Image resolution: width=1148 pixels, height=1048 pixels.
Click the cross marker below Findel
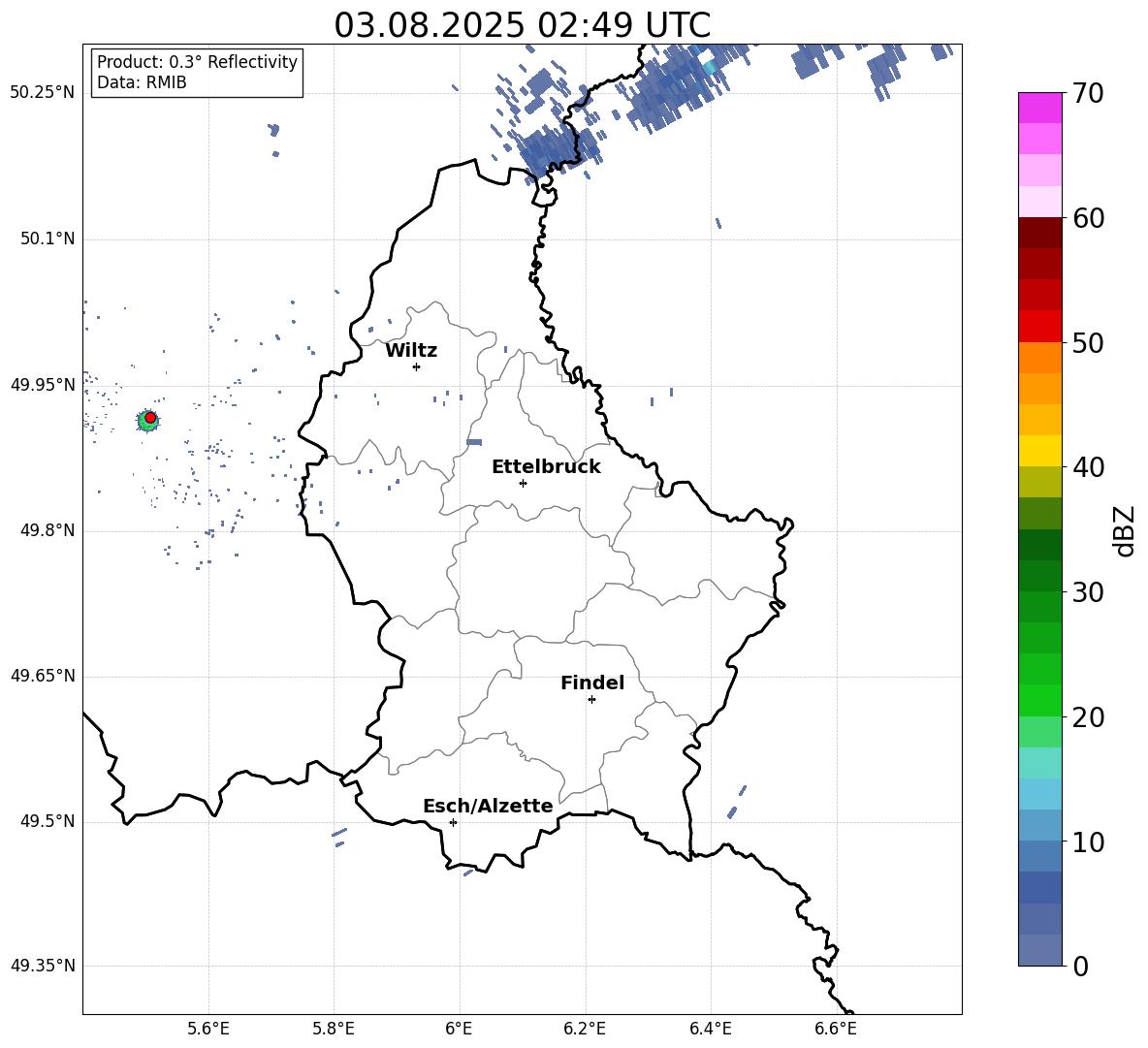591,699
